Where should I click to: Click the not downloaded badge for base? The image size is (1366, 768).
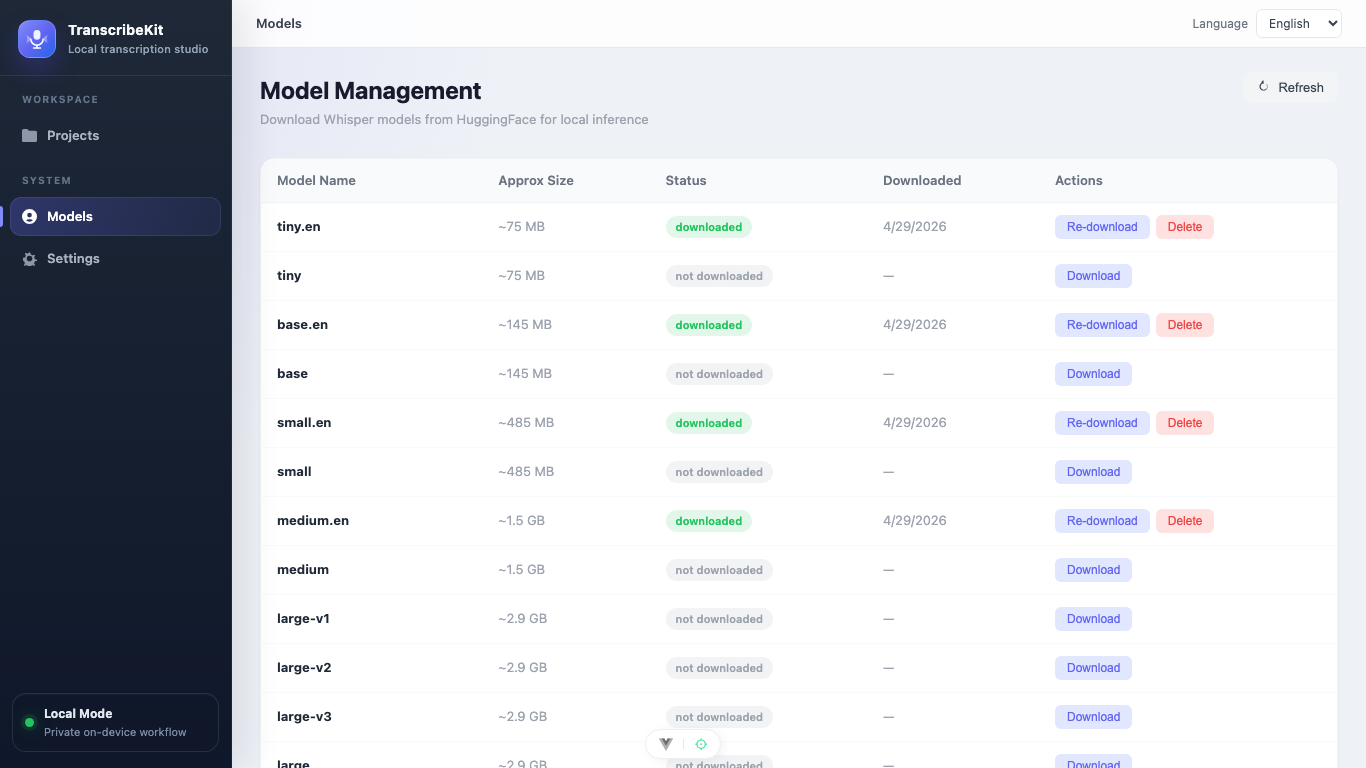pos(719,374)
